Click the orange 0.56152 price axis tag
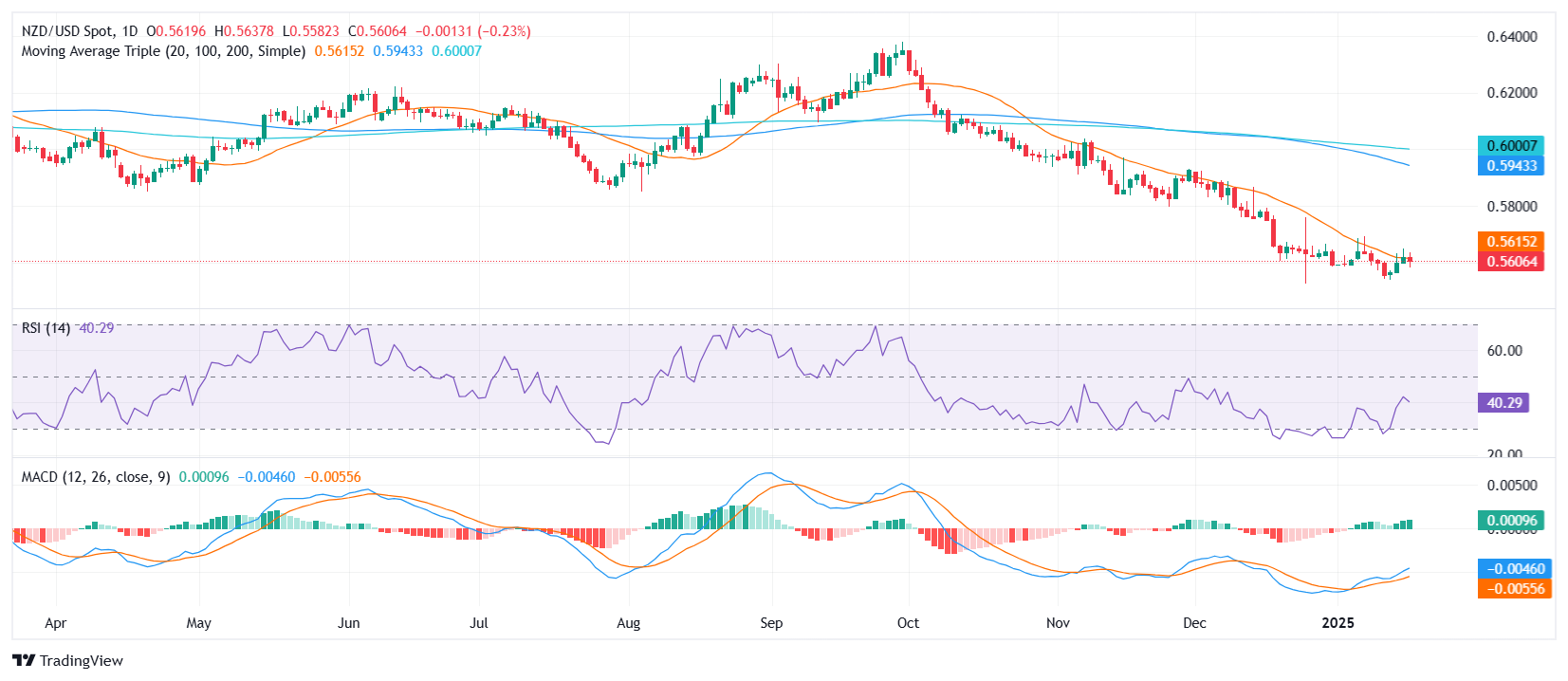 point(1510,242)
